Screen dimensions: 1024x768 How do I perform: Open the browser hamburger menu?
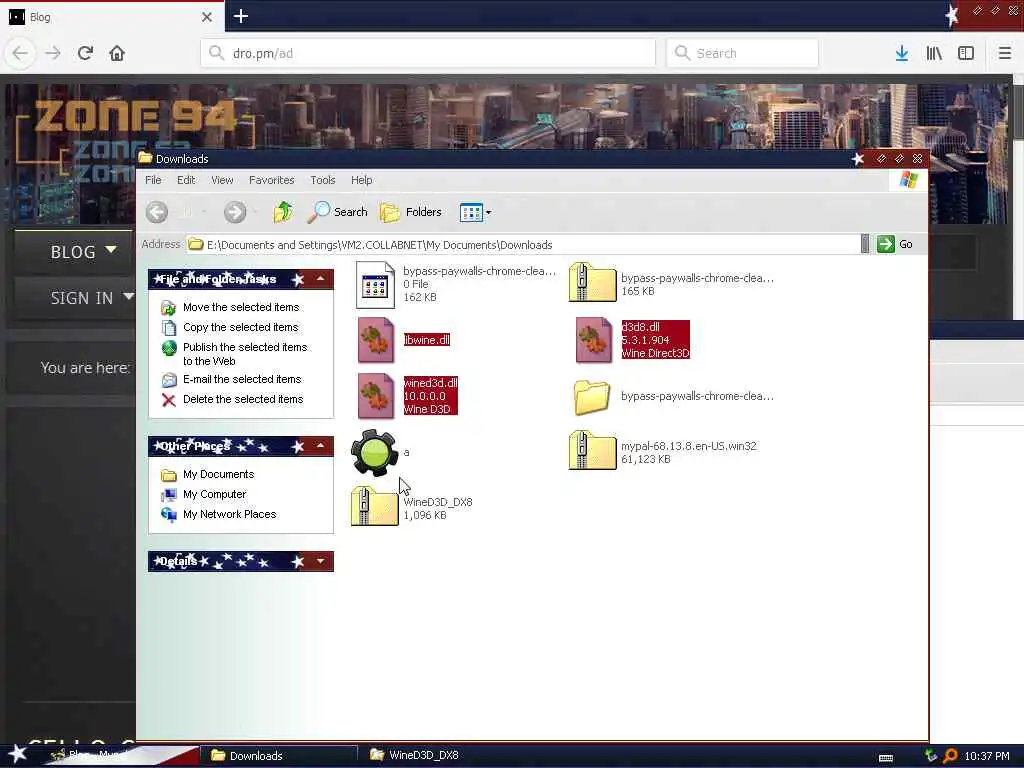click(x=1004, y=53)
